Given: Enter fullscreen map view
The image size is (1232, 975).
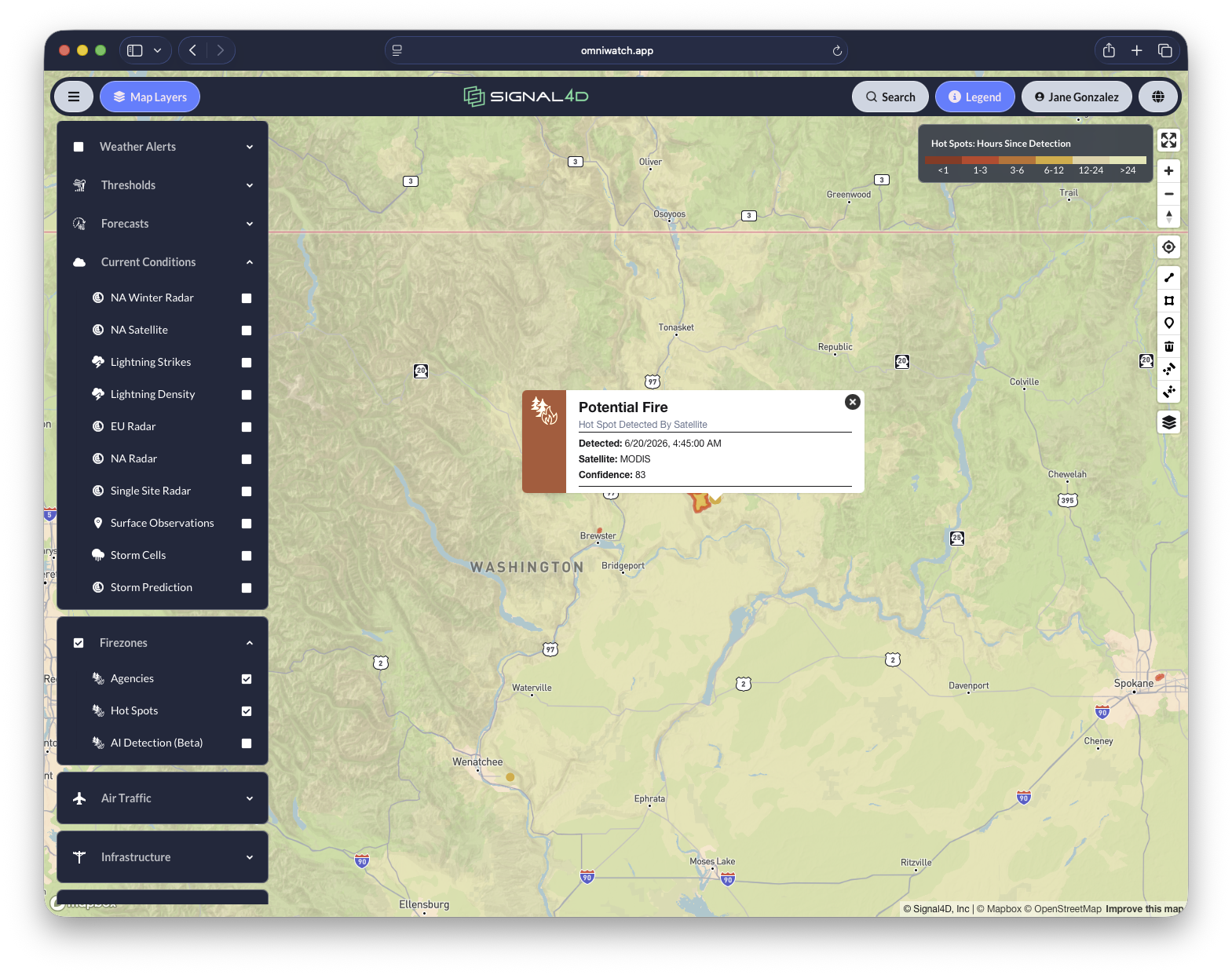Looking at the screenshot, I should point(1169,141).
